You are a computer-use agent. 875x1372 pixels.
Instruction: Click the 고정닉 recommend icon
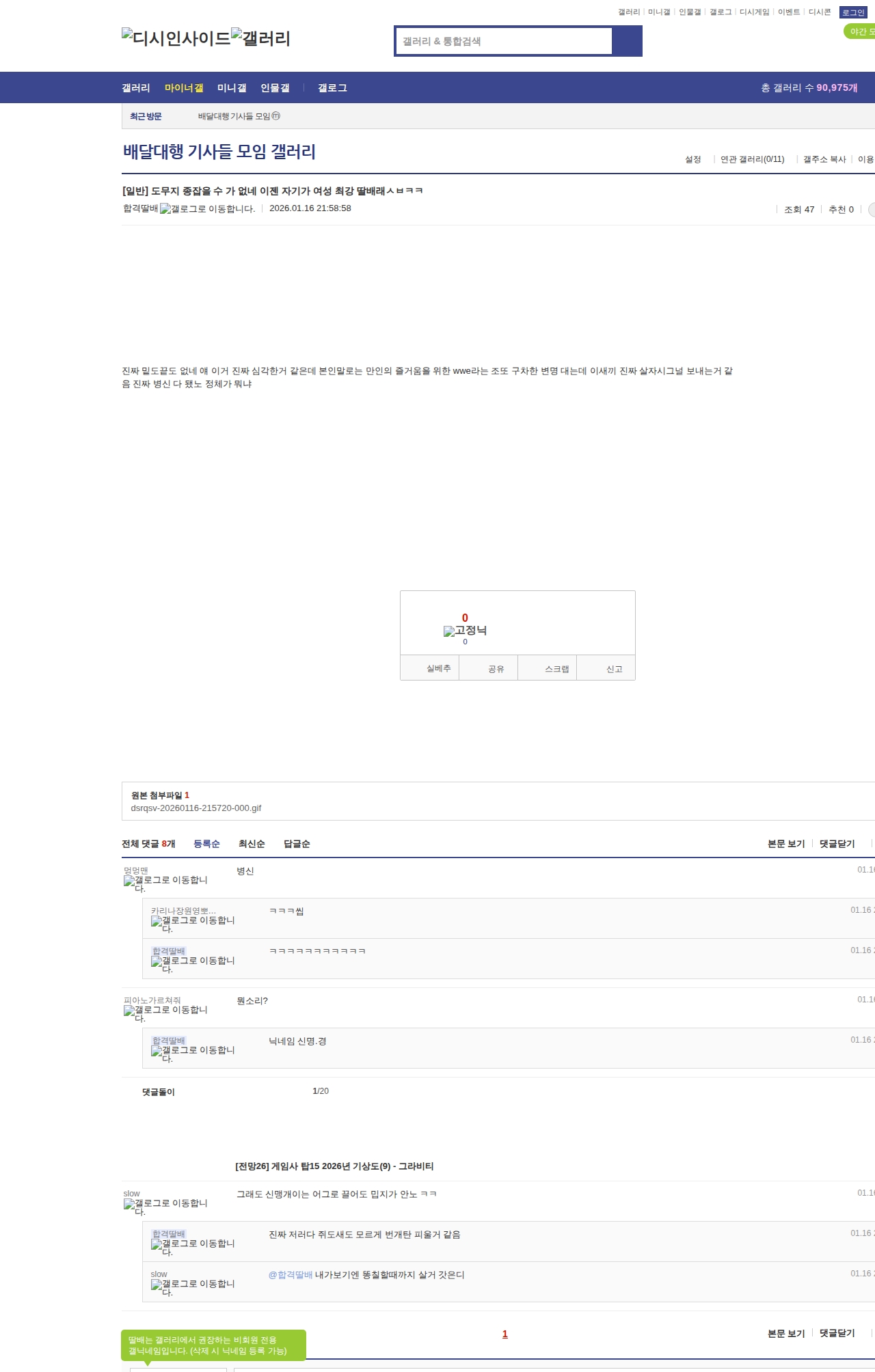465,631
